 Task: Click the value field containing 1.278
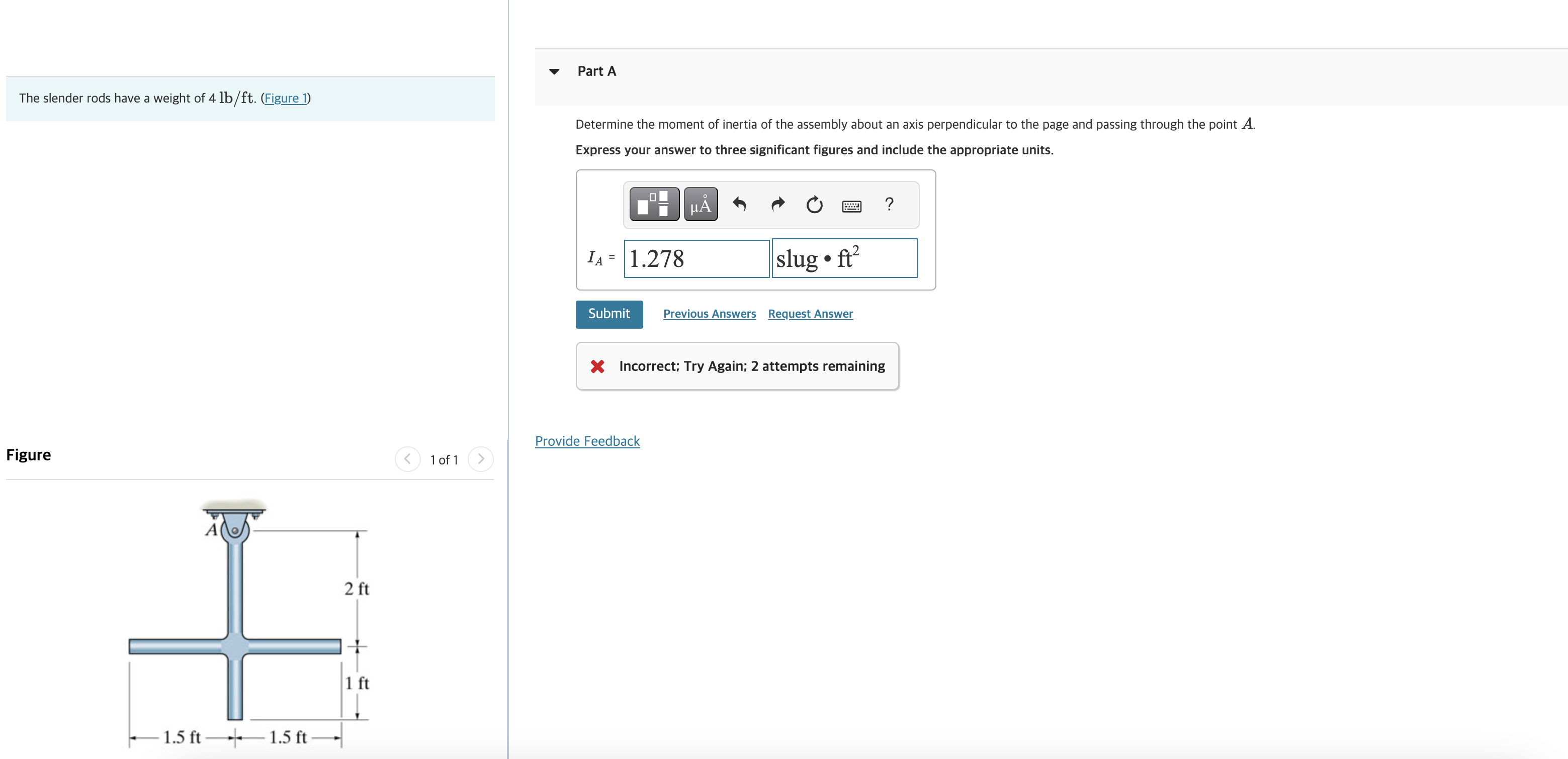(x=695, y=258)
